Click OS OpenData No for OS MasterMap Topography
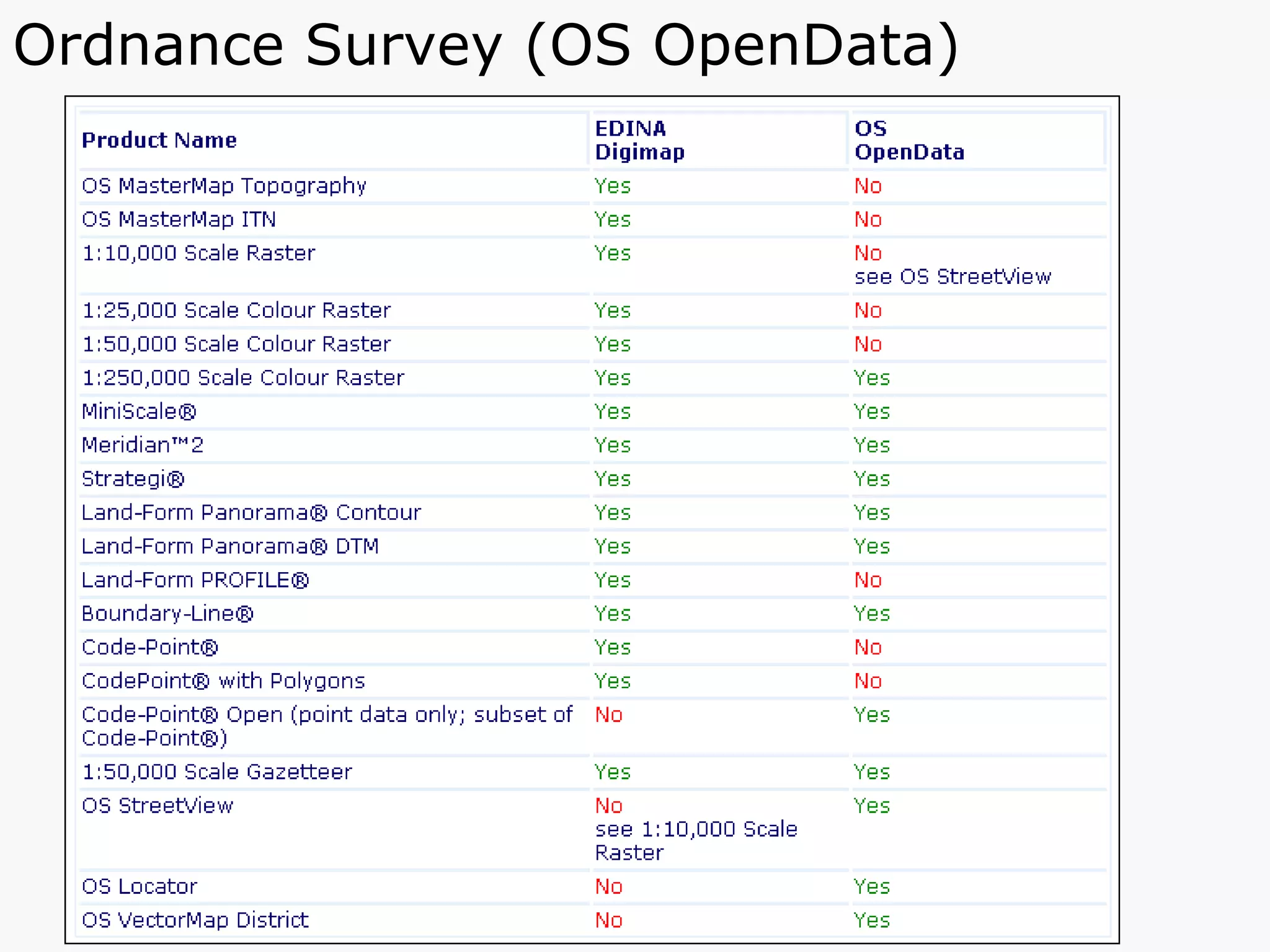This screenshot has width=1270, height=952. click(x=868, y=186)
